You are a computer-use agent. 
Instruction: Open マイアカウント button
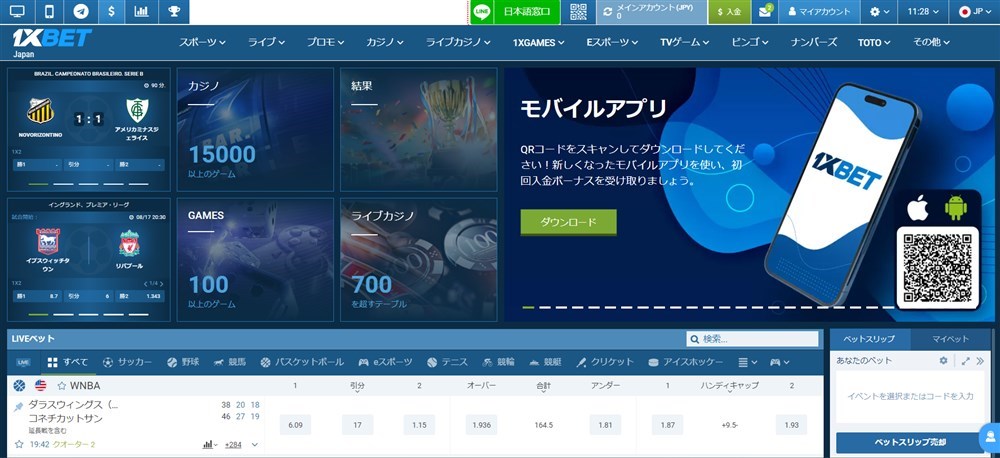tap(819, 11)
